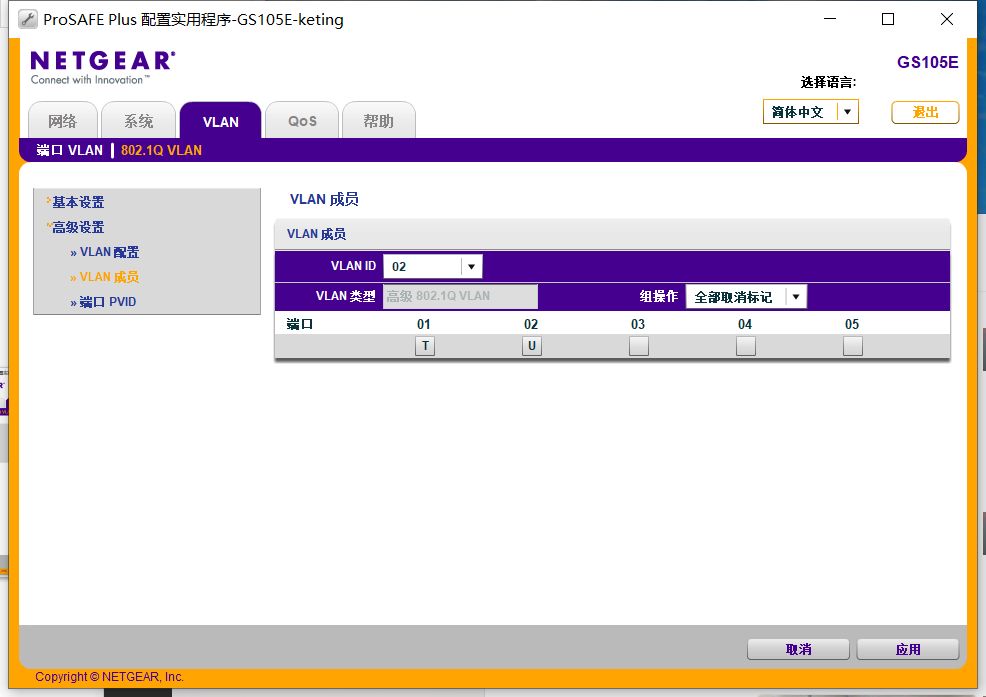Click the 退出 logout button
The width and height of the screenshot is (986, 697).
click(x=925, y=113)
